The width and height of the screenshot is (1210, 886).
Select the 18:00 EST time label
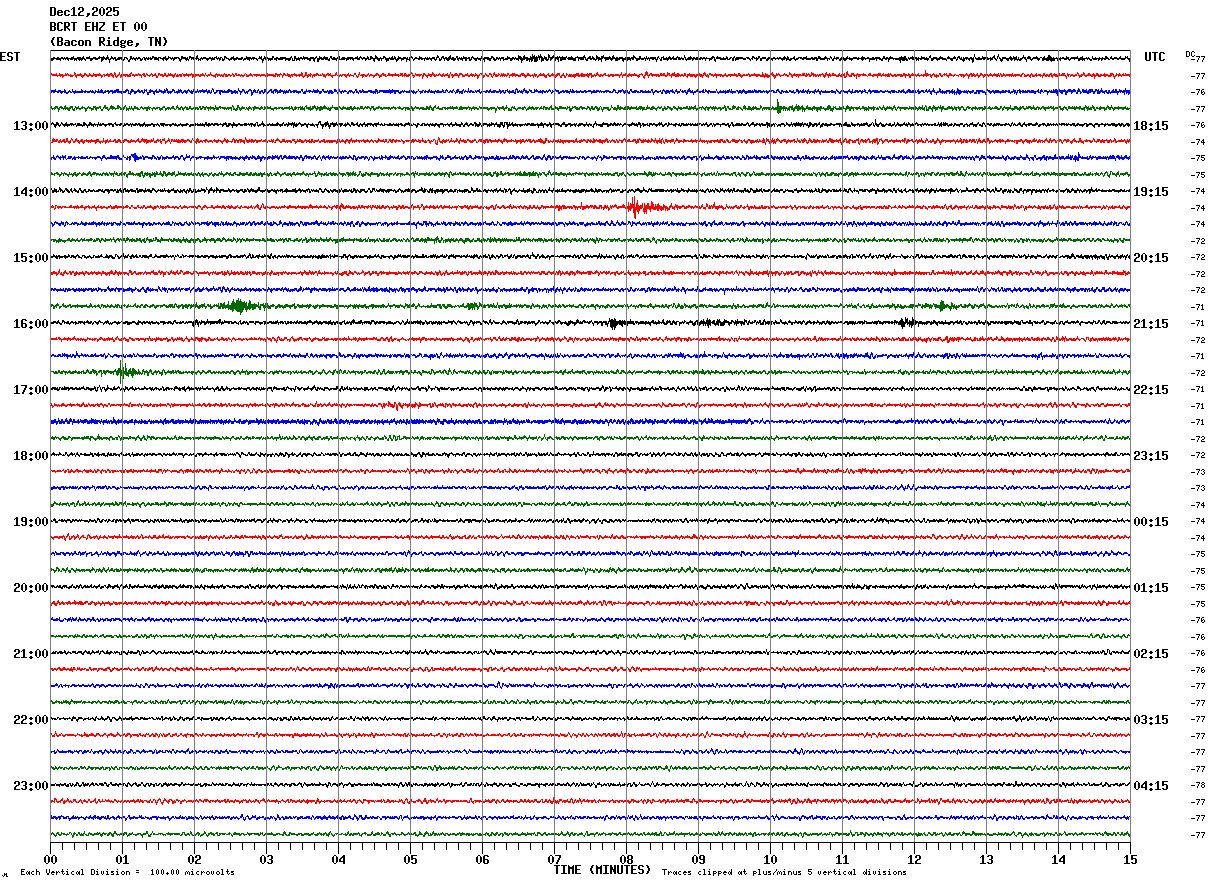31,456
